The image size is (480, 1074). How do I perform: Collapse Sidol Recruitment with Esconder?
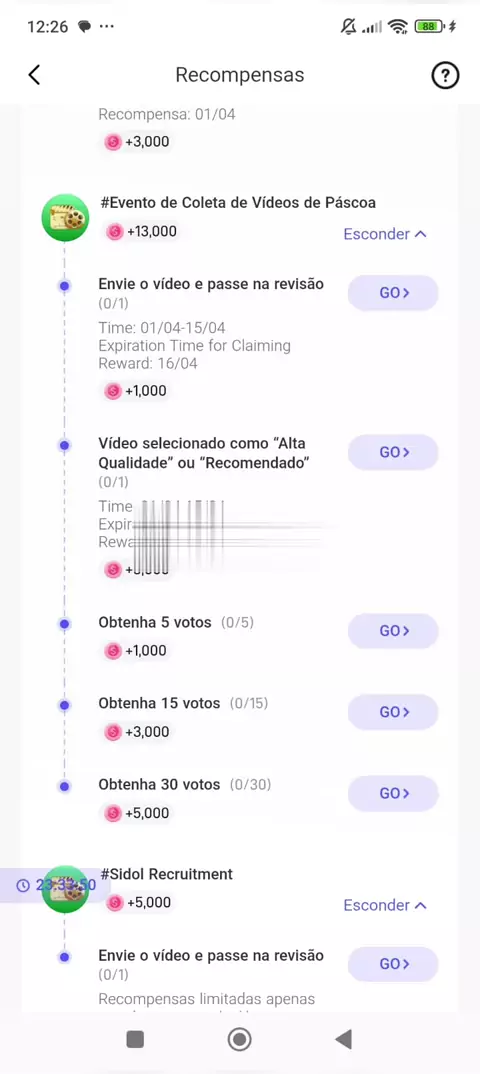pos(385,906)
